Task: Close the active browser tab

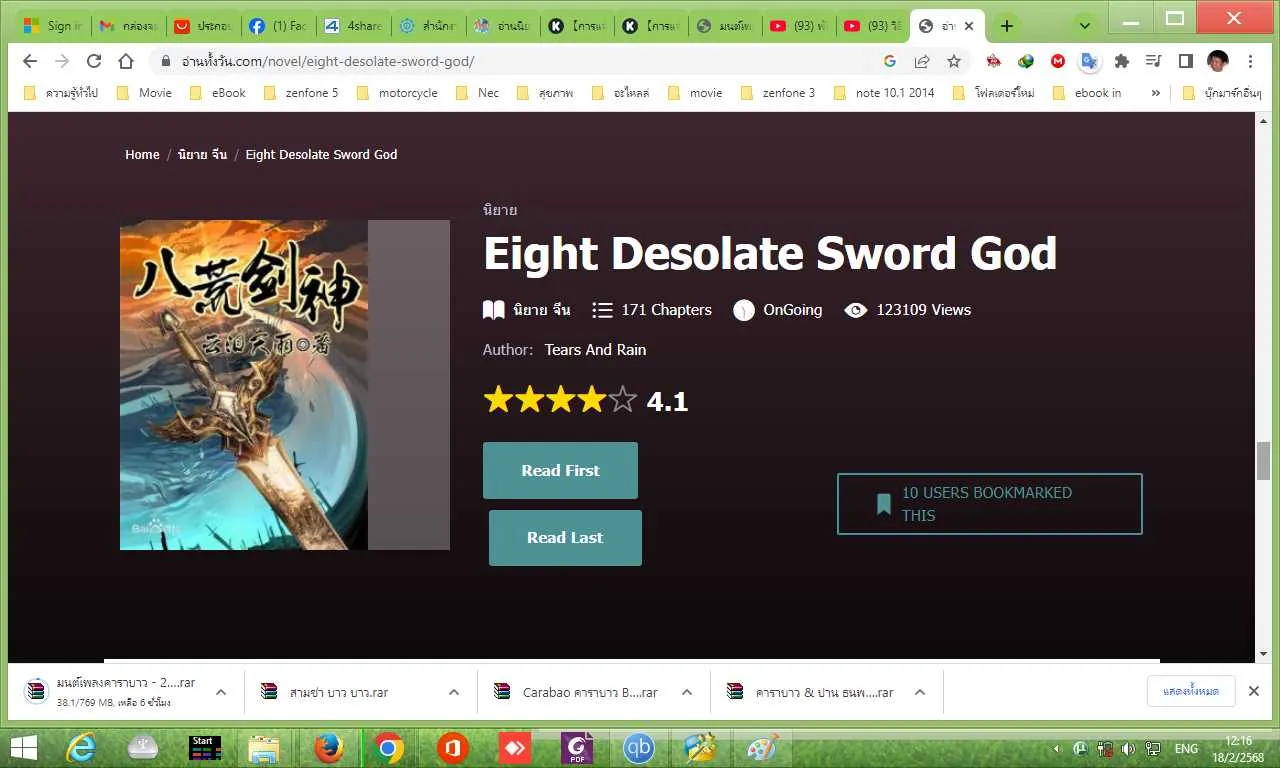Action: tap(968, 26)
